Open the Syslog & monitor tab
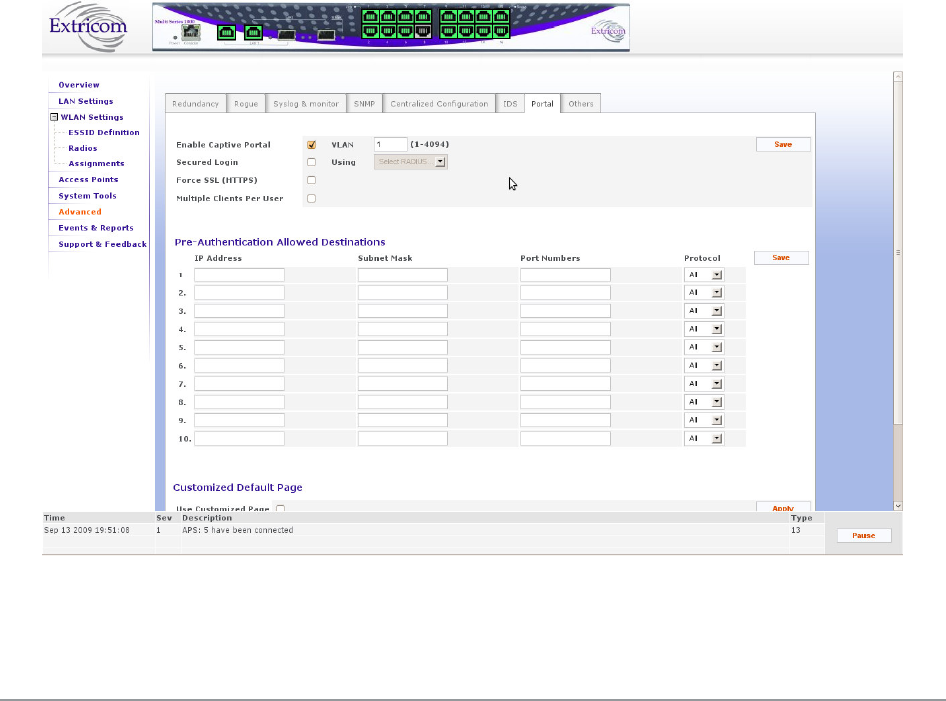The image size is (946, 701). pyautogui.click(x=306, y=104)
